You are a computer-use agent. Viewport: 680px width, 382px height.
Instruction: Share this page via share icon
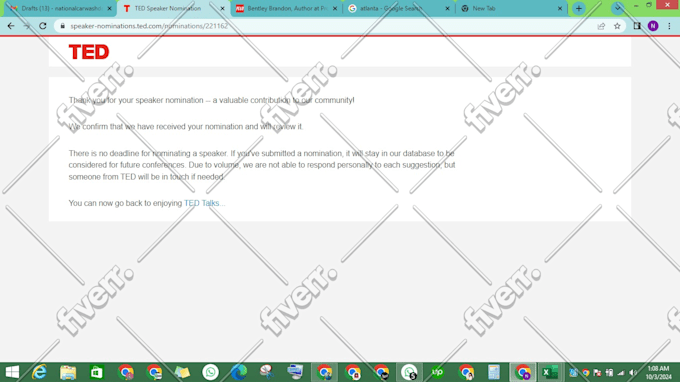[x=601, y=26]
